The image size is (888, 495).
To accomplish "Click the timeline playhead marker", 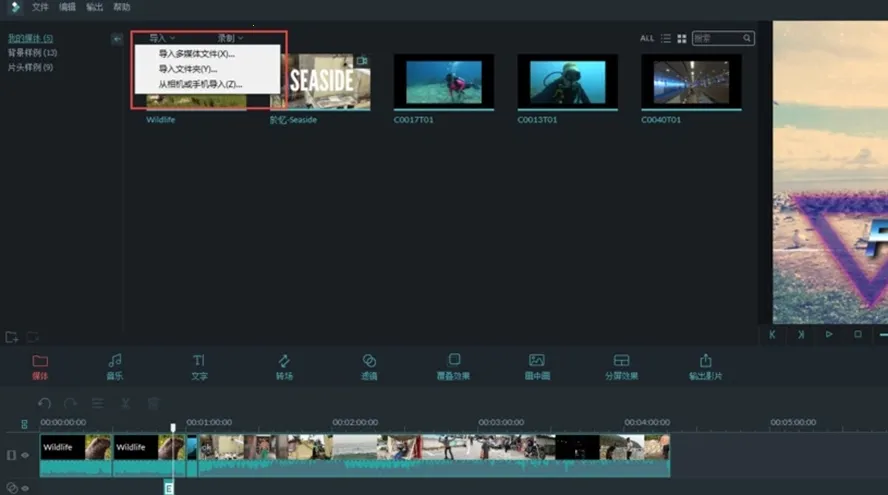I will (173, 428).
